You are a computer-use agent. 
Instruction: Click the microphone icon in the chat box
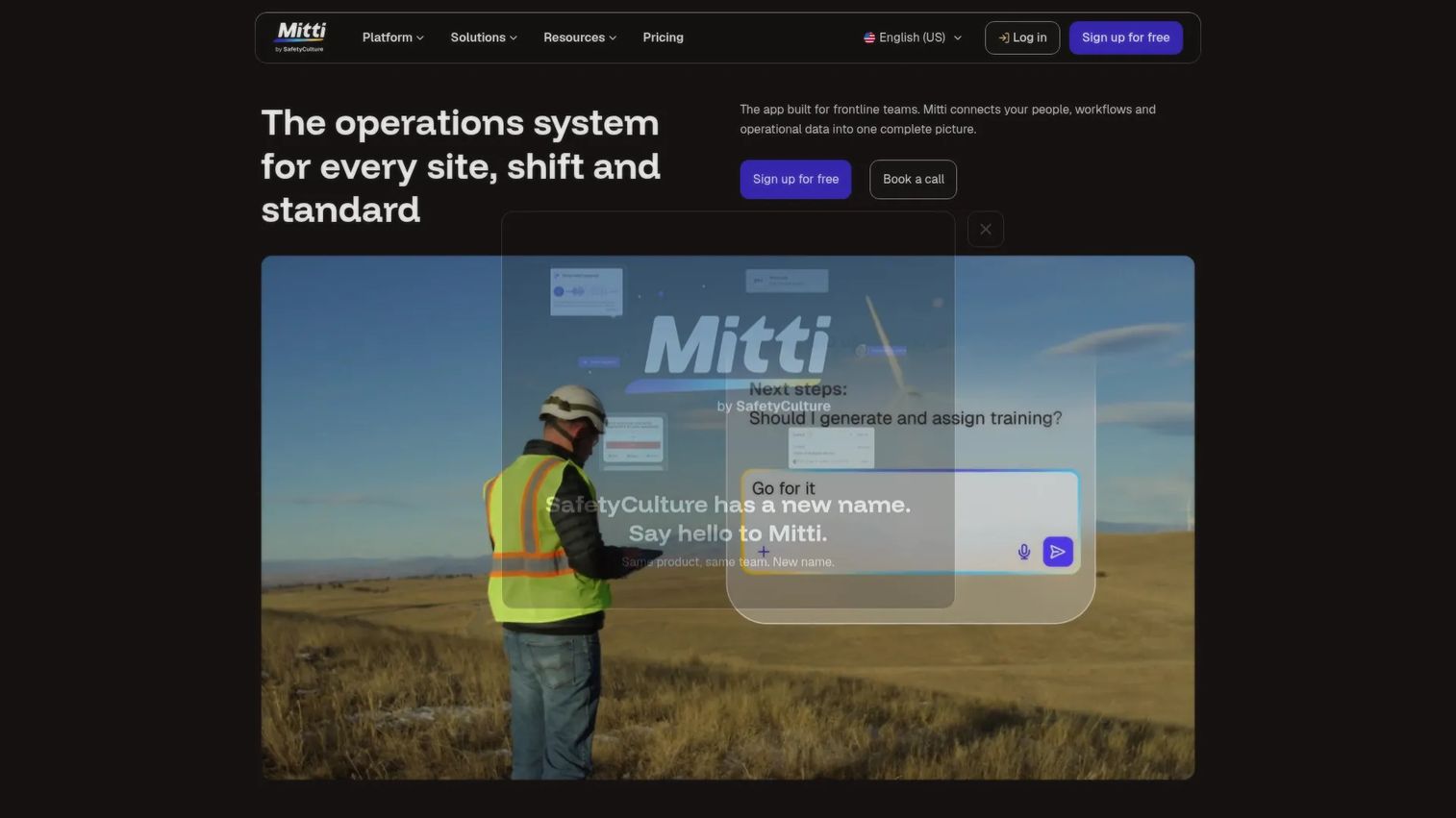click(1023, 552)
